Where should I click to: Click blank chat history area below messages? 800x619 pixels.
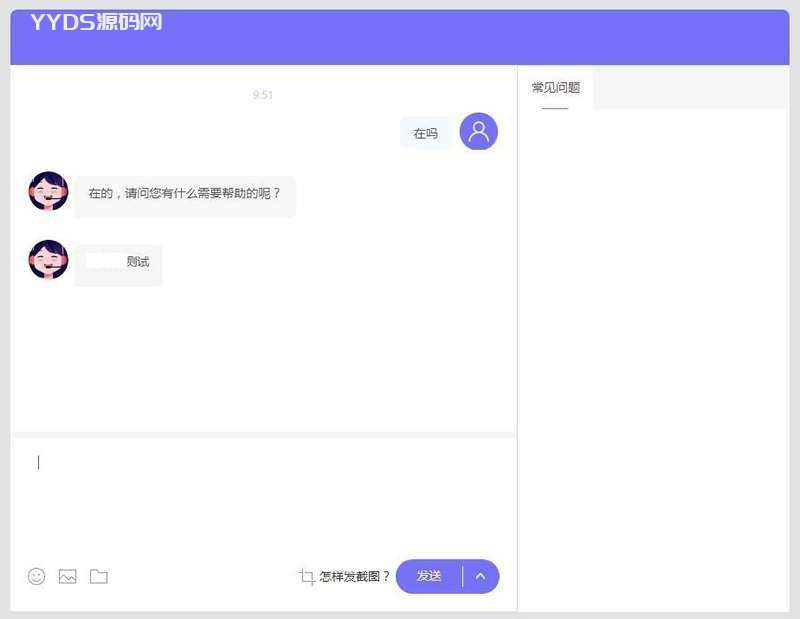pos(263,360)
